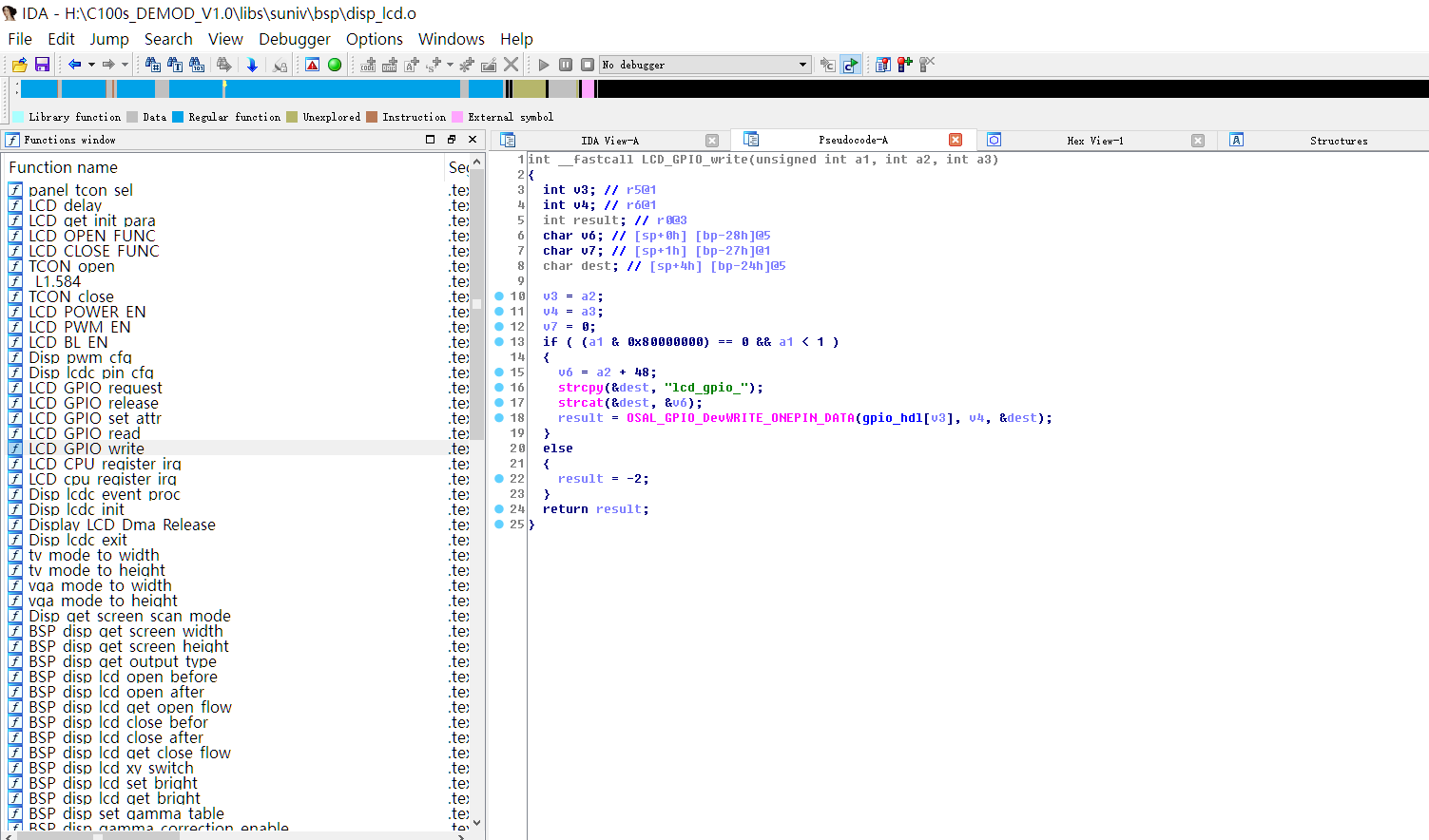The height and width of the screenshot is (840, 1429).
Task: Click the open file folder icon
Action: [19, 65]
